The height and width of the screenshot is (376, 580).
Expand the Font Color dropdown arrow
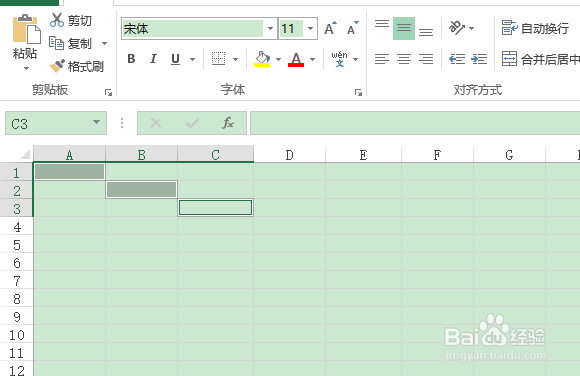pyautogui.click(x=313, y=59)
